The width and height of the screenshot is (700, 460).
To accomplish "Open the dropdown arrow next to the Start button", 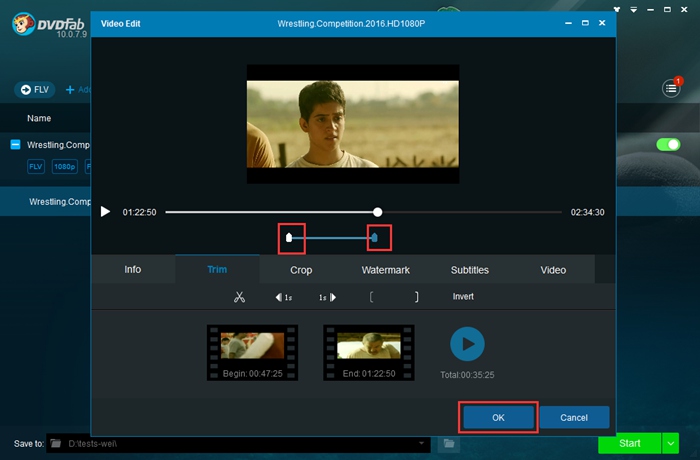I will [x=671, y=443].
